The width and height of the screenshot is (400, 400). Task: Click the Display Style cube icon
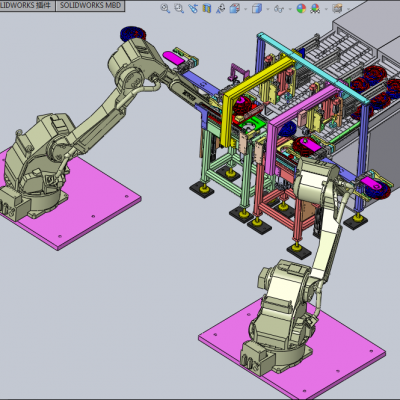(x=257, y=8)
